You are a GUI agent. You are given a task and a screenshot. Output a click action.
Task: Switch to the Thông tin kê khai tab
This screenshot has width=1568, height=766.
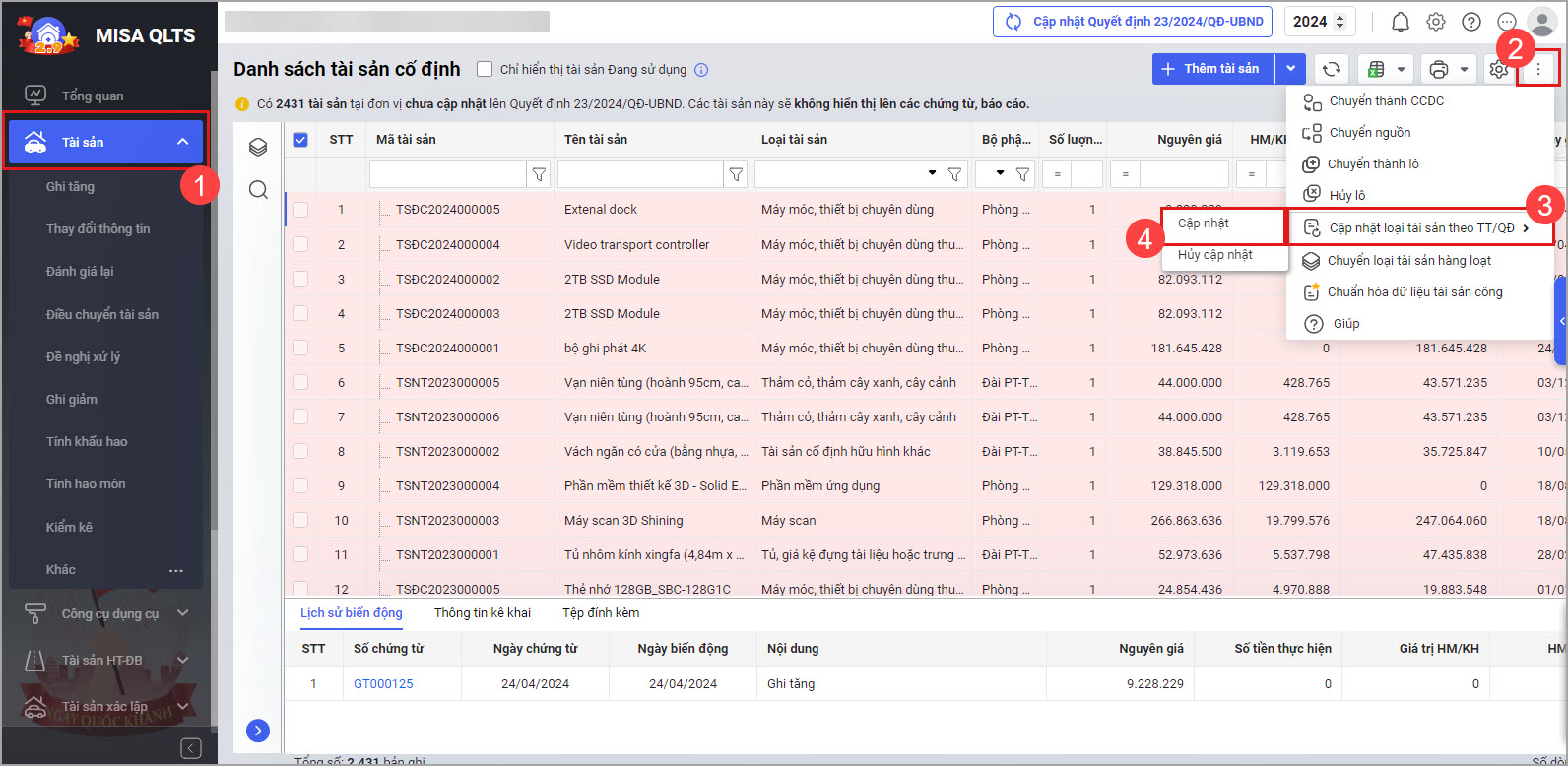[482, 613]
